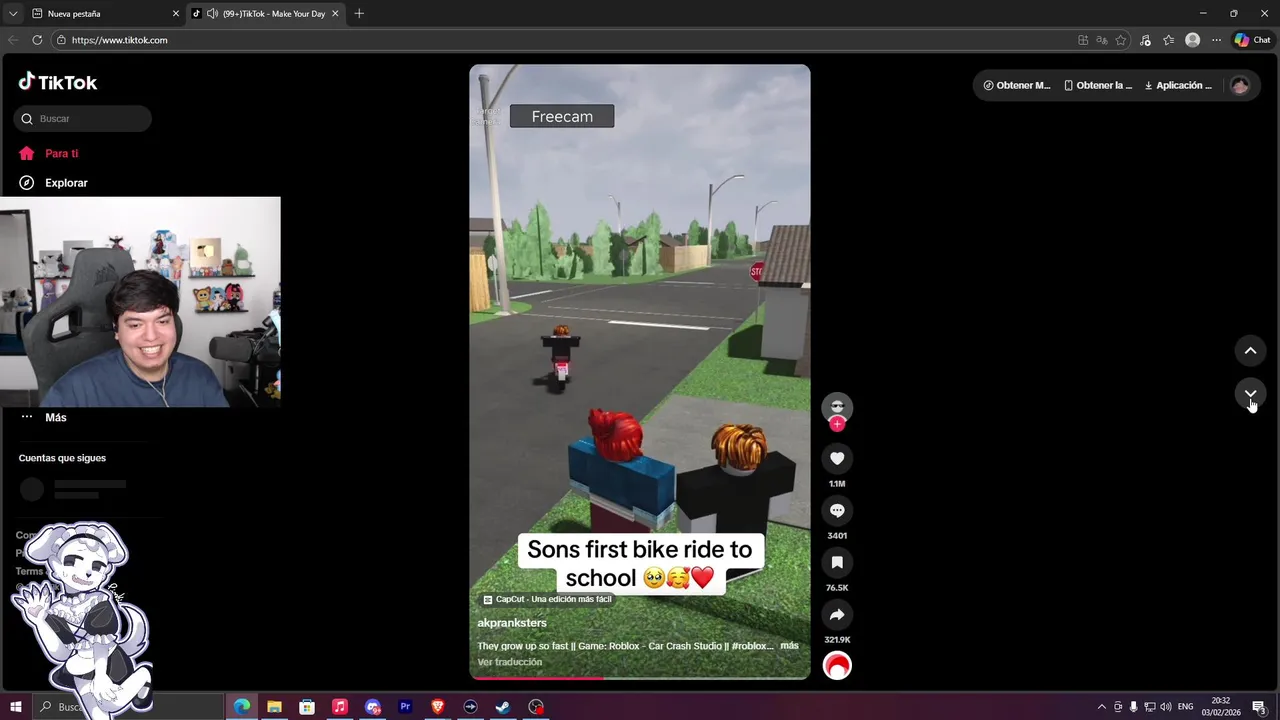The height and width of the screenshot is (720, 1280).
Task: Go to previous video with up chevron
Action: 1250,350
